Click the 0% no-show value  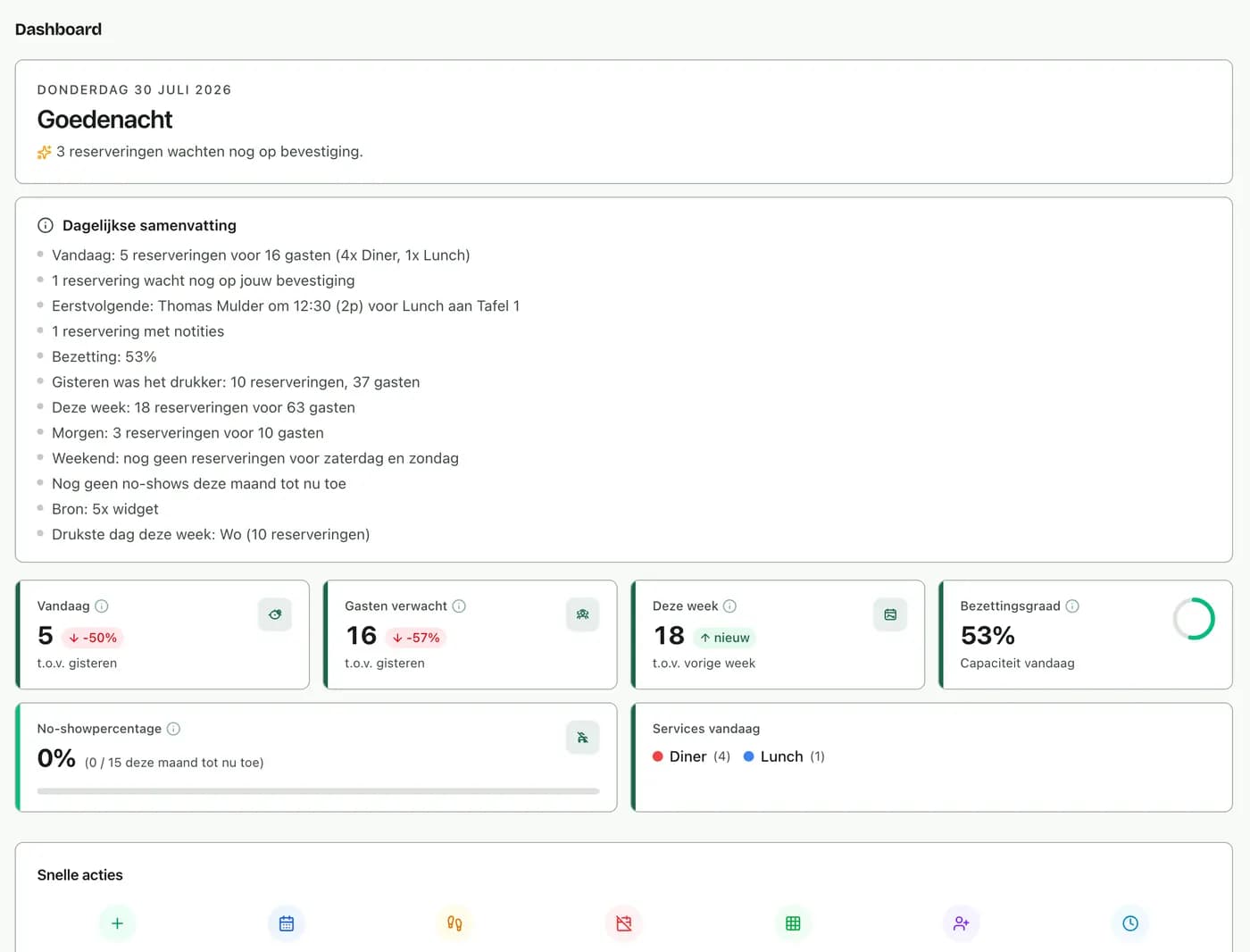tap(56, 759)
